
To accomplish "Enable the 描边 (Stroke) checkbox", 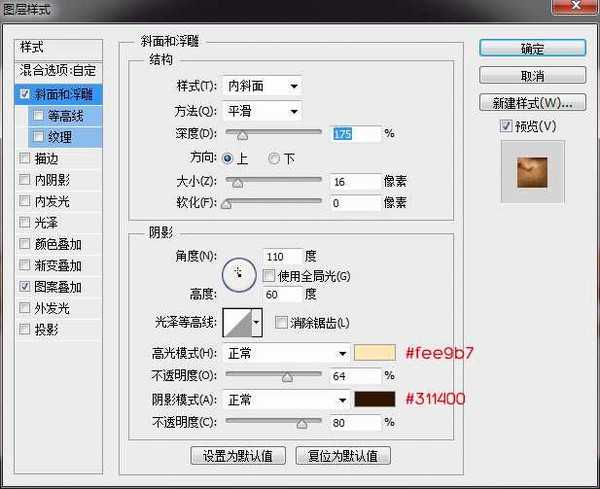I will [24, 158].
